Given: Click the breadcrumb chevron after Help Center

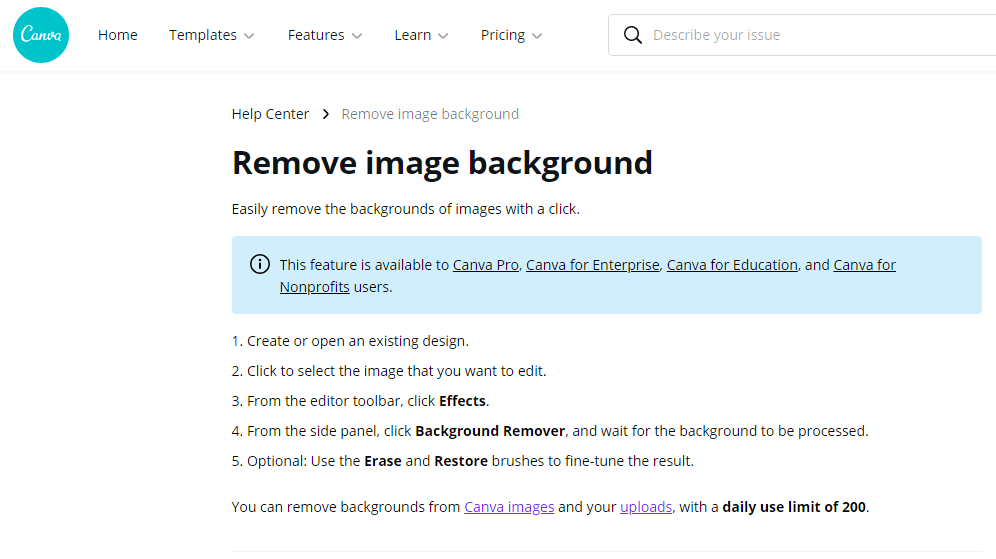Looking at the screenshot, I should pyautogui.click(x=325, y=114).
